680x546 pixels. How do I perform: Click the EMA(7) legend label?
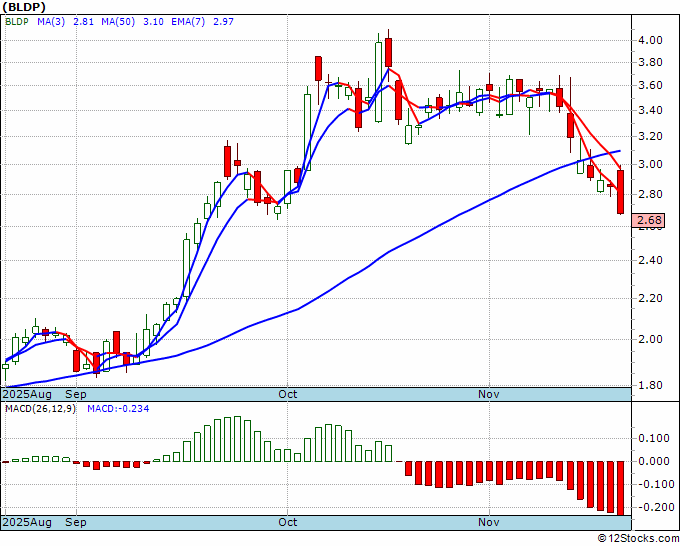188,21
